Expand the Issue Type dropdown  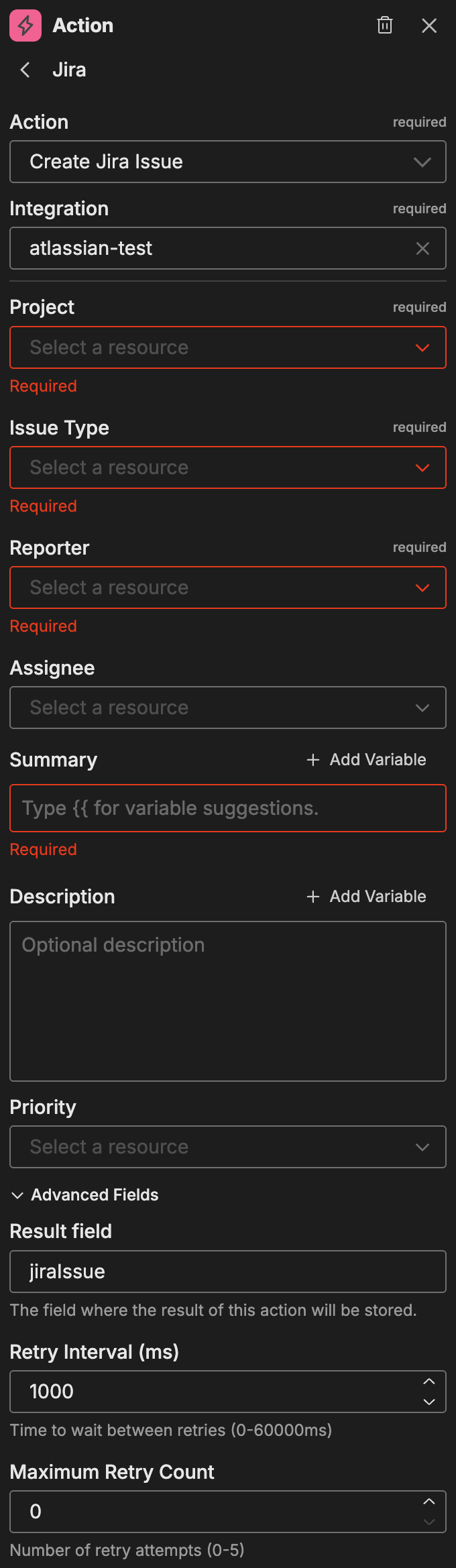228,467
